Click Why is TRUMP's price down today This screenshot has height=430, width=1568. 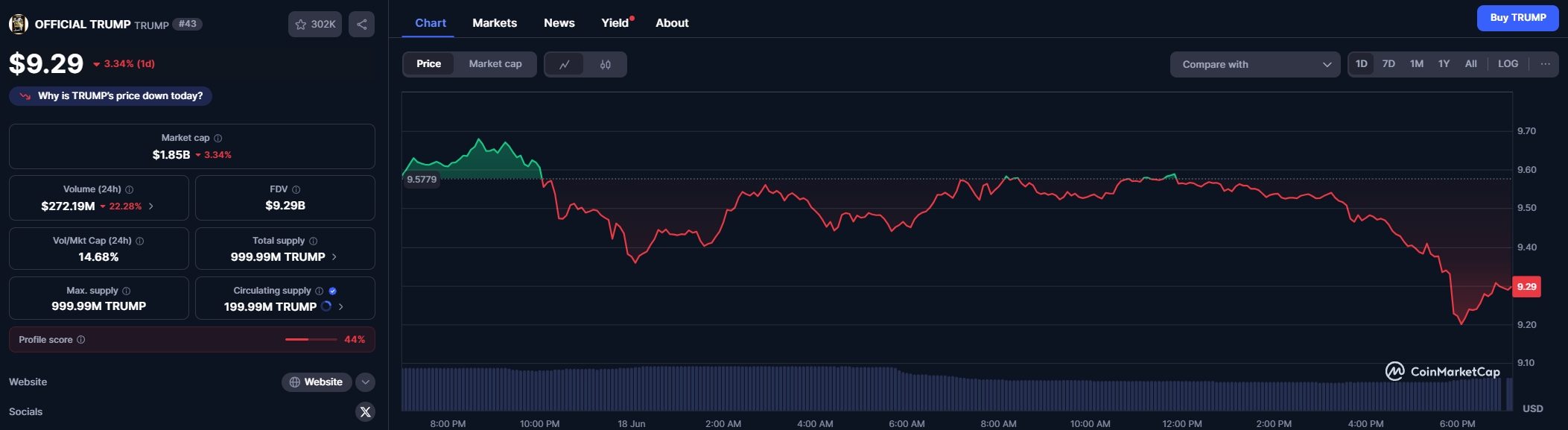111,96
